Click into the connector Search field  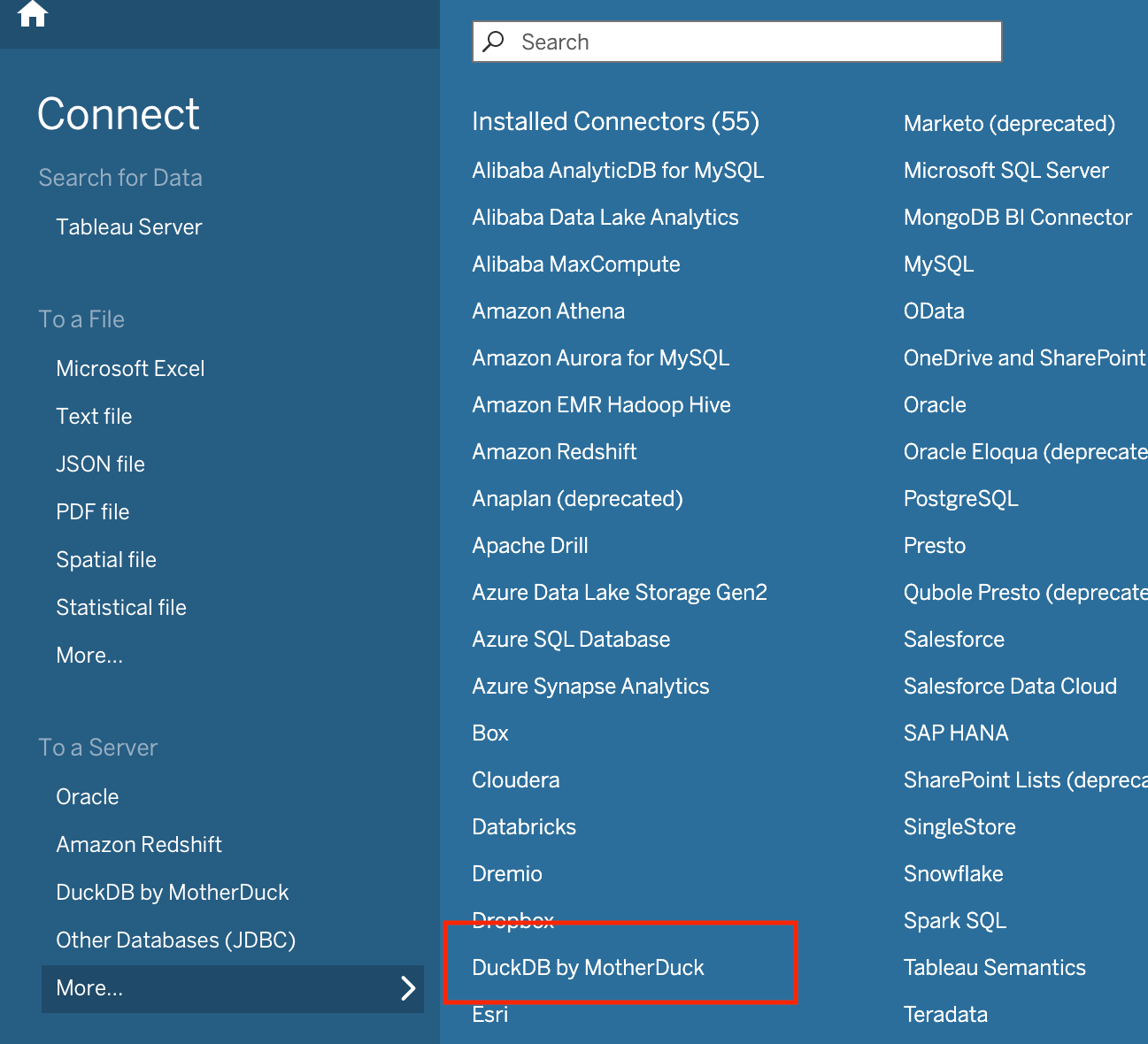coord(736,42)
